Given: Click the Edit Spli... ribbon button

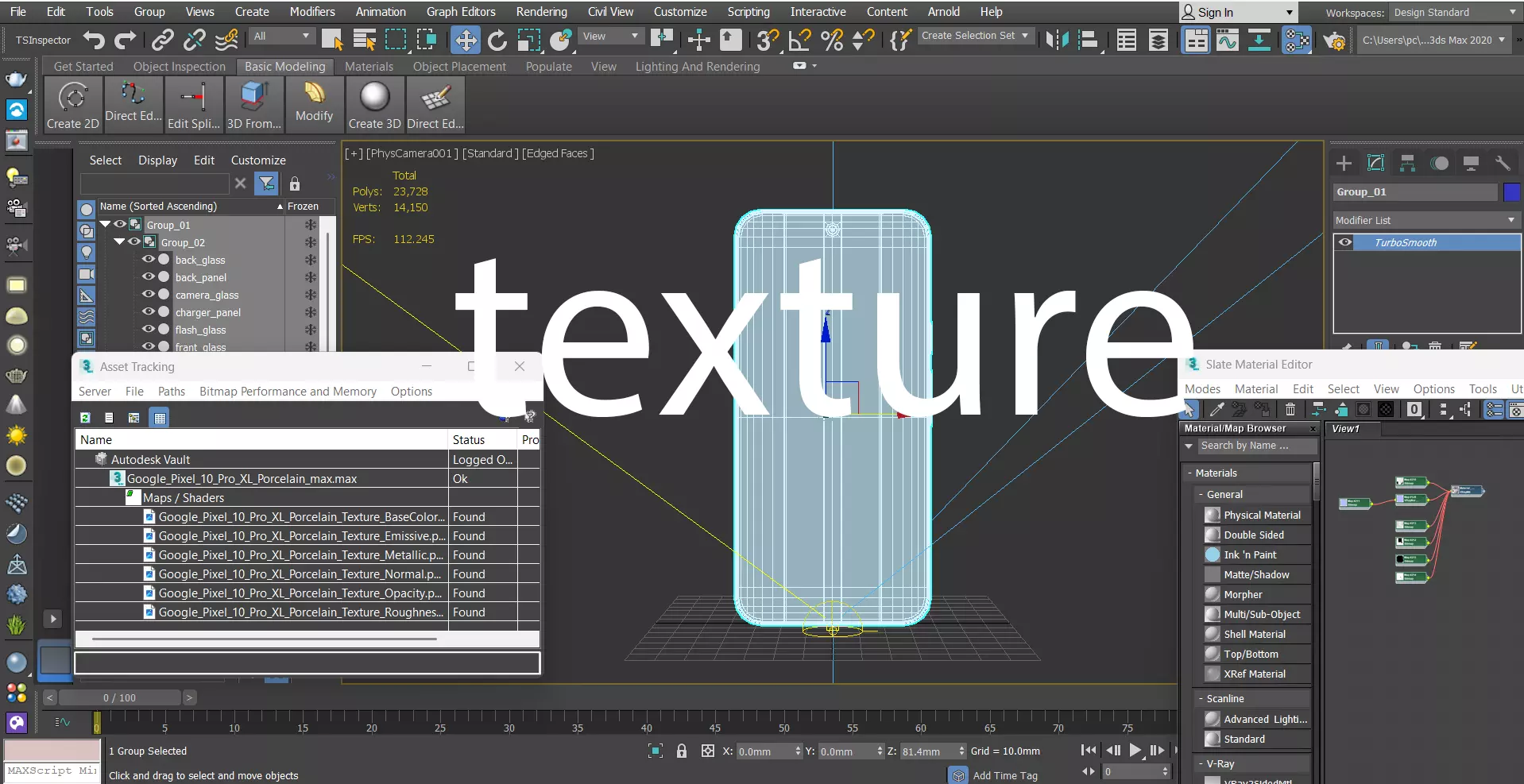Looking at the screenshot, I should (194, 105).
